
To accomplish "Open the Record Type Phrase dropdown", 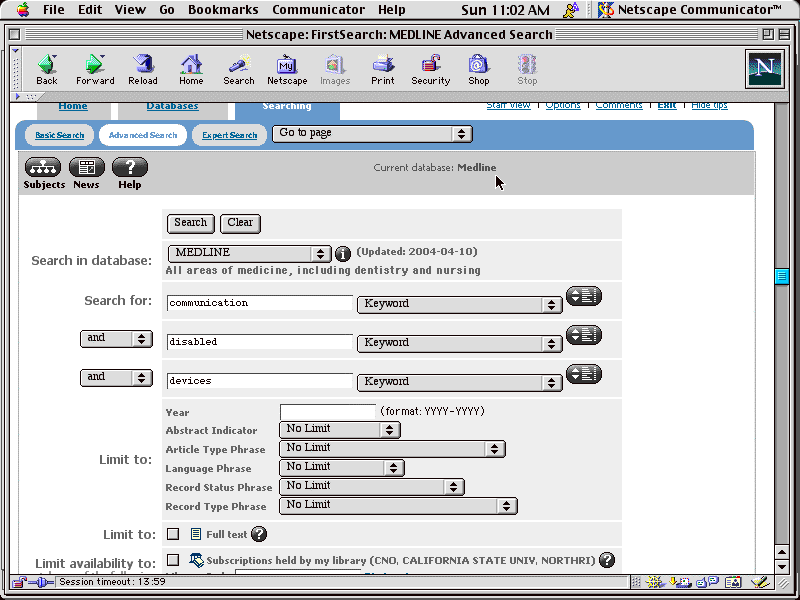I will click(x=398, y=506).
